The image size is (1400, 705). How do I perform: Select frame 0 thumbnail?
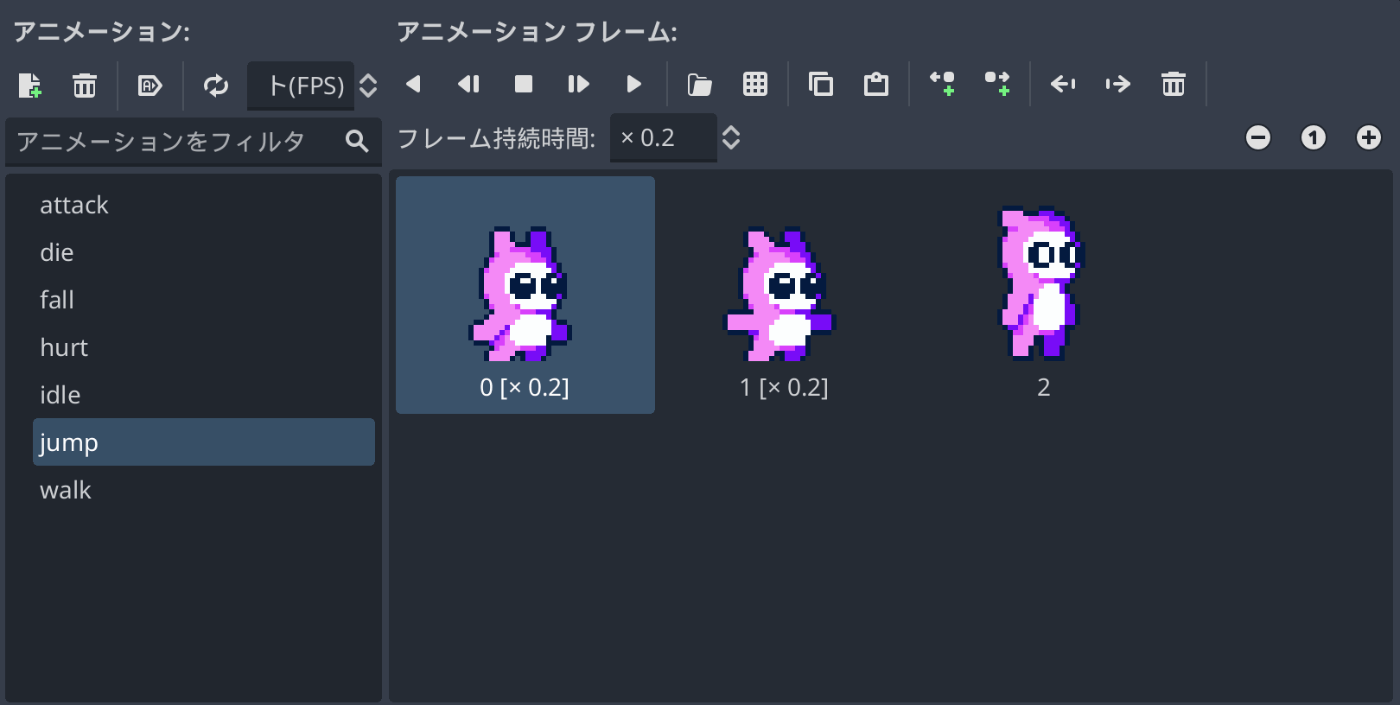point(525,295)
